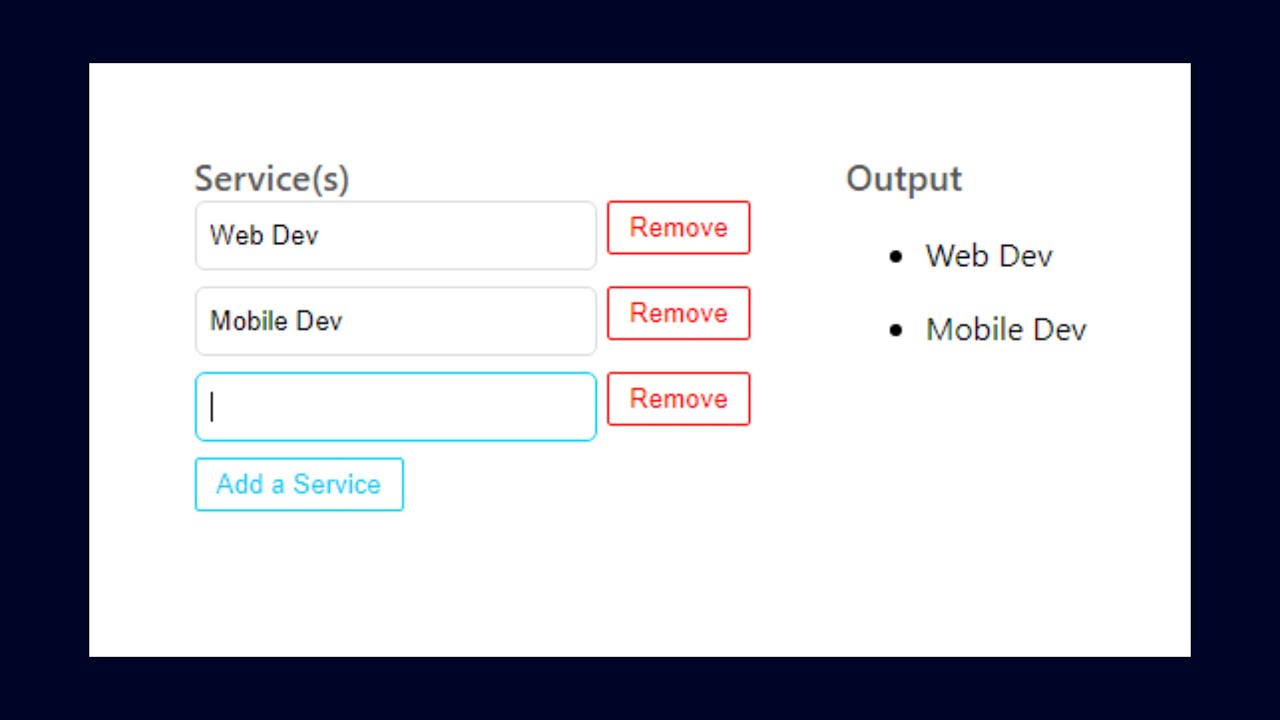Select Web Dev in the Output list
The width and height of the screenshot is (1280, 720).
pyautogui.click(x=989, y=256)
